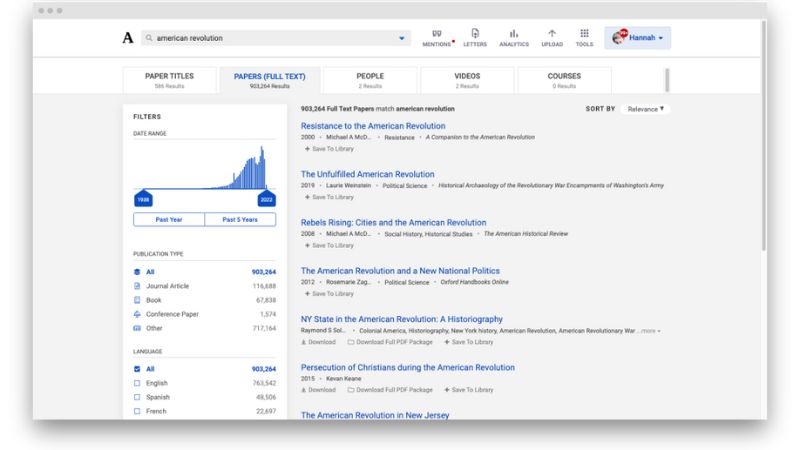Check the French language checkbox
This screenshot has height=450, width=800.
pyautogui.click(x=138, y=411)
